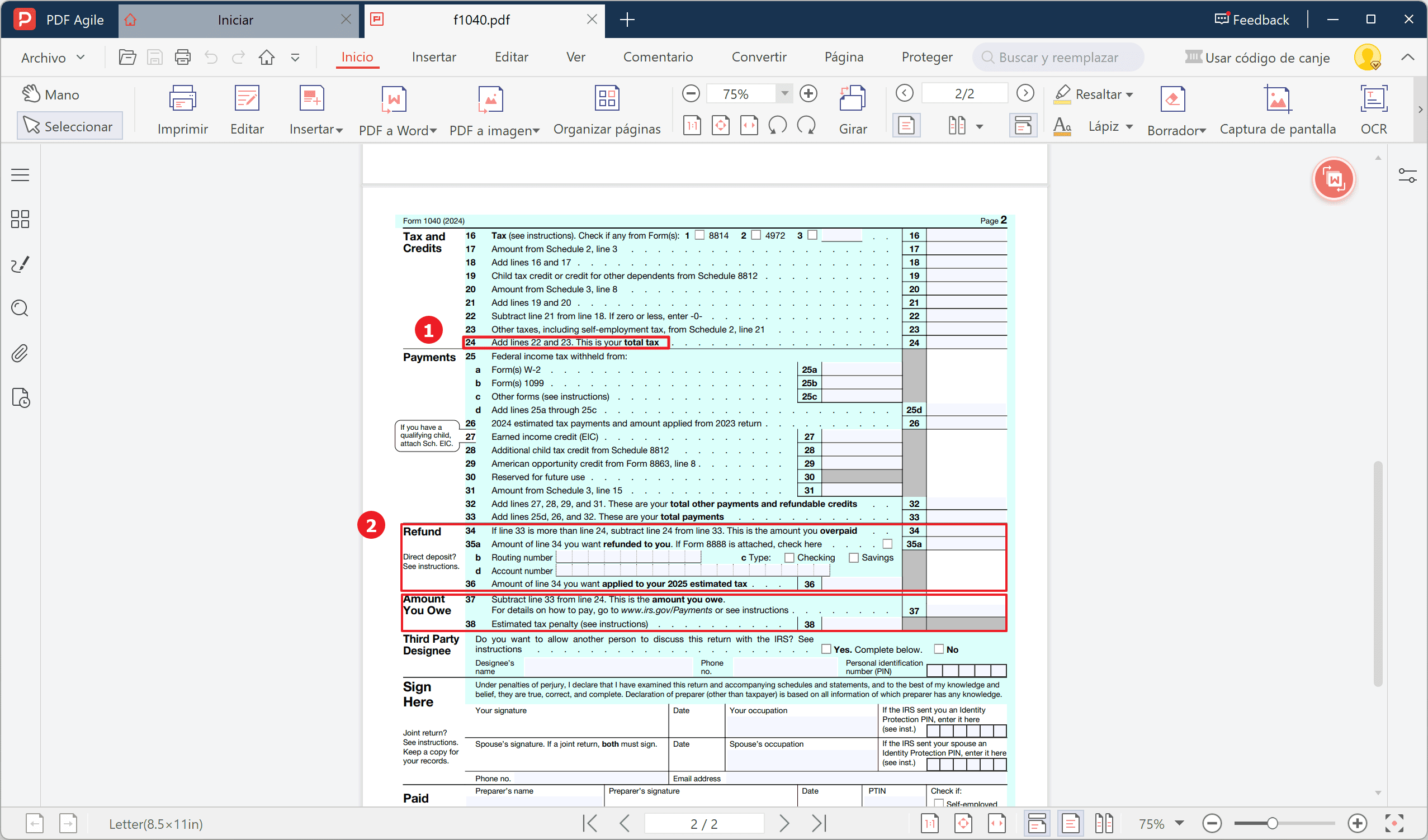Open properties settings panel on right edge
This screenshot has height=840, width=1428.
pyautogui.click(x=1407, y=175)
